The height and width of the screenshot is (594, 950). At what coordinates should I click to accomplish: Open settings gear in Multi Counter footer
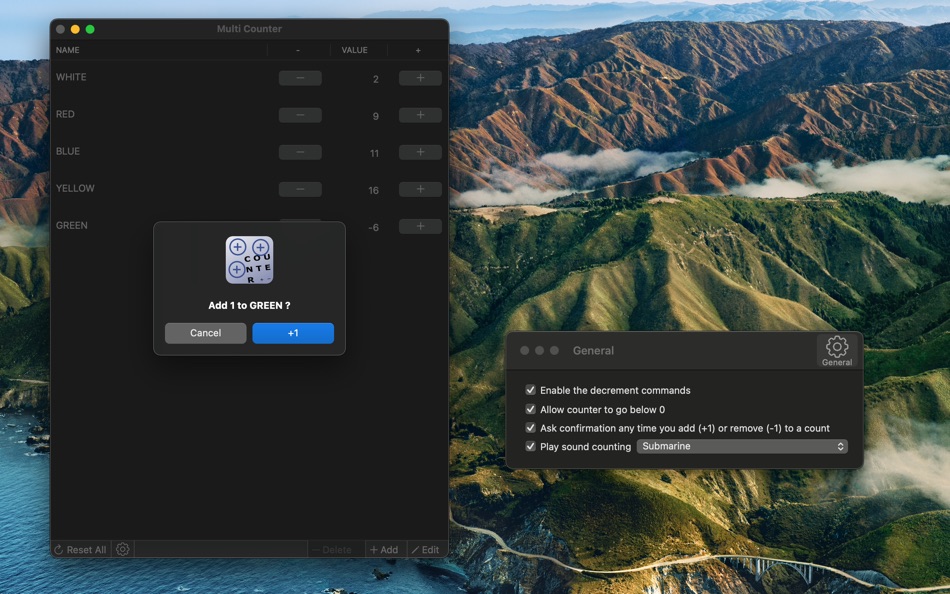(x=122, y=549)
